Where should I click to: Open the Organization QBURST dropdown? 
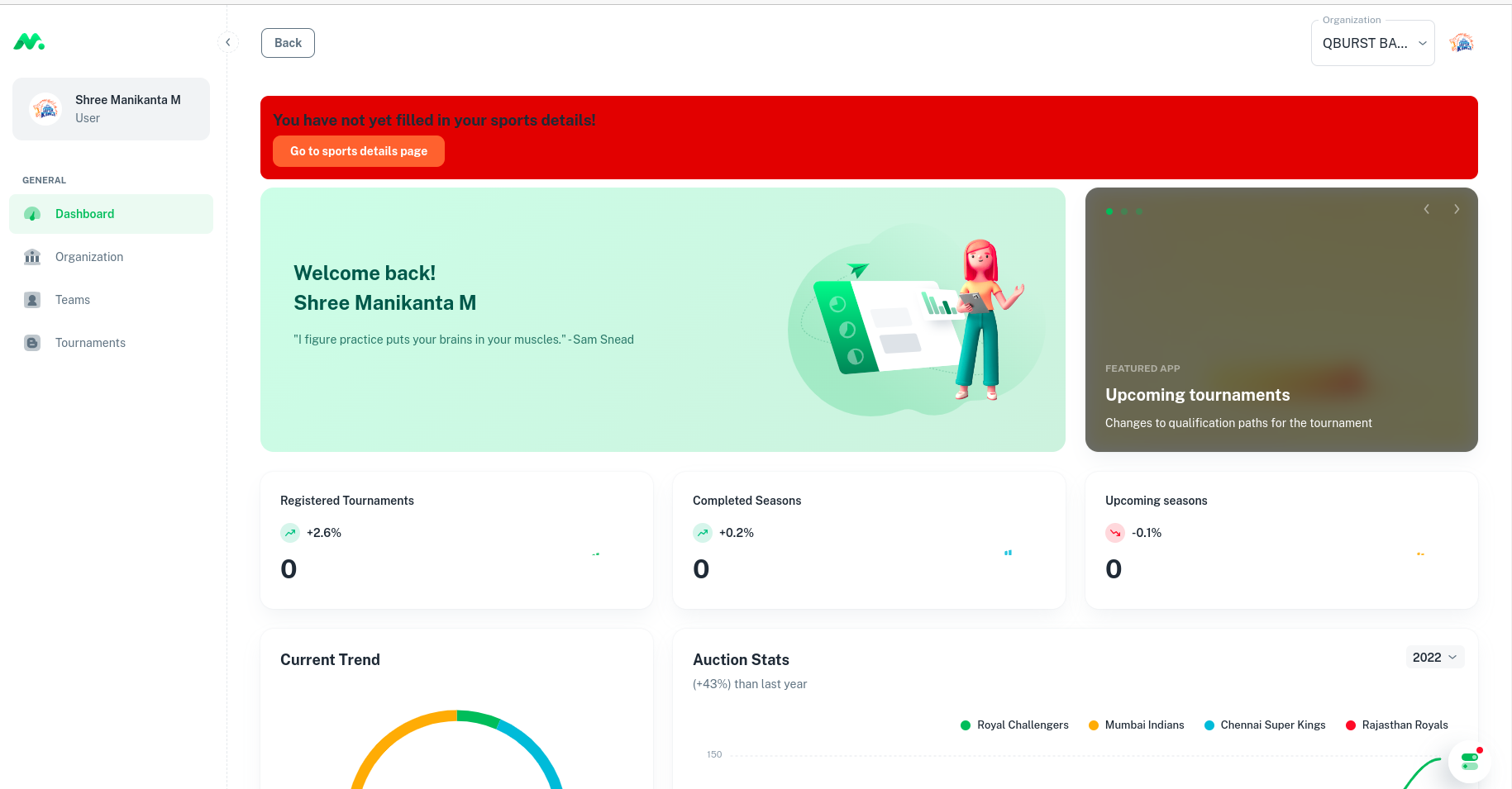tap(1372, 43)
